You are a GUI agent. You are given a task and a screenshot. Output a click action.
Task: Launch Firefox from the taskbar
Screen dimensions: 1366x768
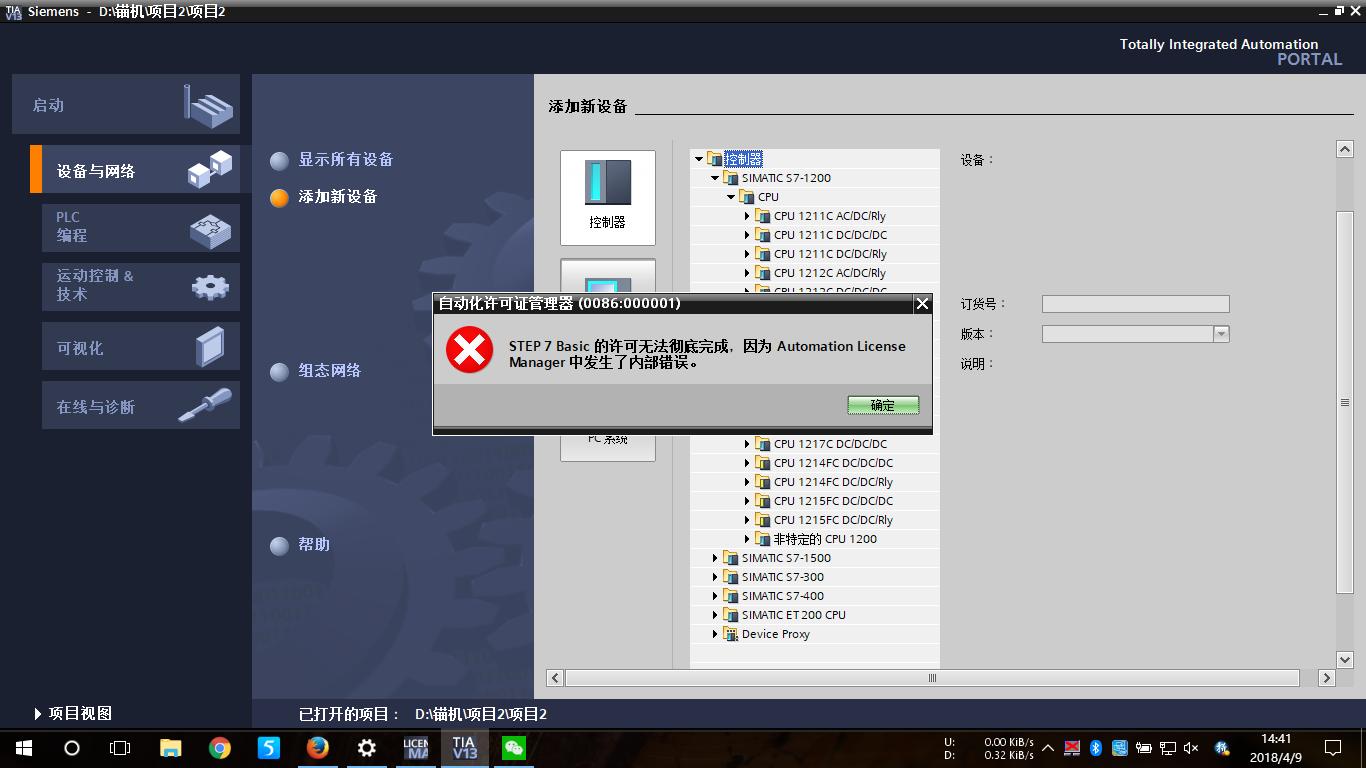(318, 747)
